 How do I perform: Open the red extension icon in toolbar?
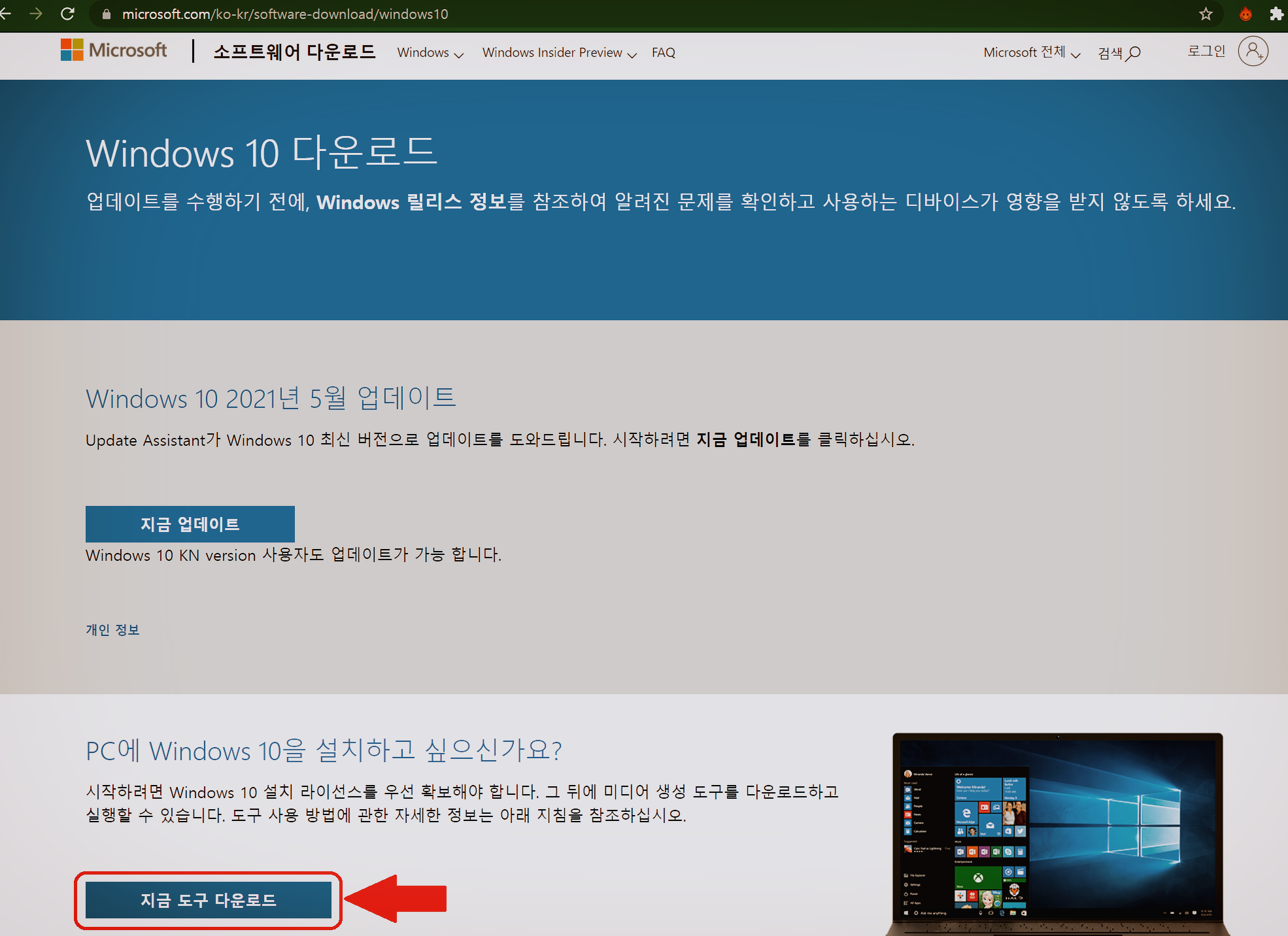(1245, 14)
